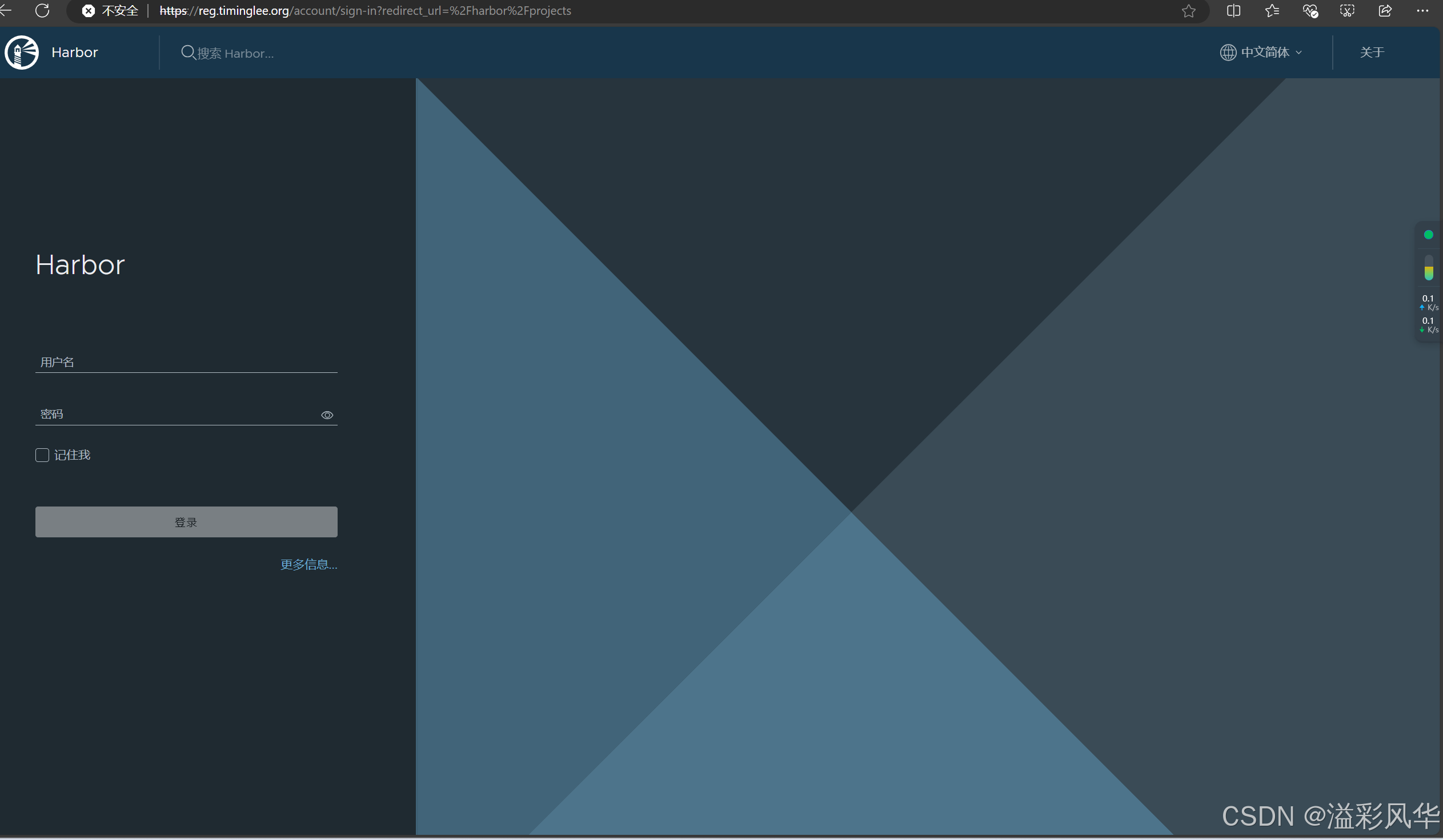Click the browser URL address text
The image size is (1443, 840).
click(x=366, y=11)
